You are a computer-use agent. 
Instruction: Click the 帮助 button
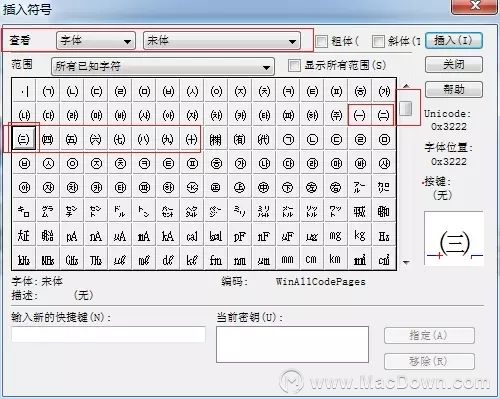tap(454, 89)
